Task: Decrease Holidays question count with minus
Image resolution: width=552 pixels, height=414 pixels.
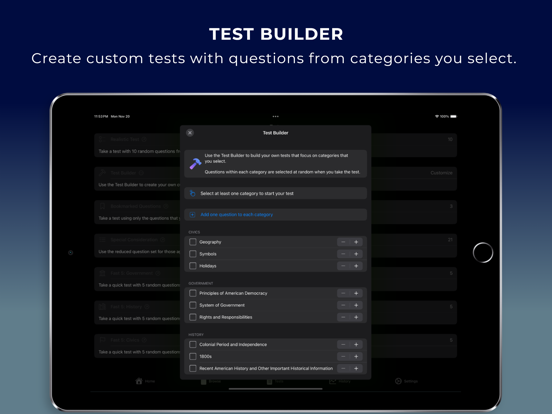Action: tap(343, 266)
